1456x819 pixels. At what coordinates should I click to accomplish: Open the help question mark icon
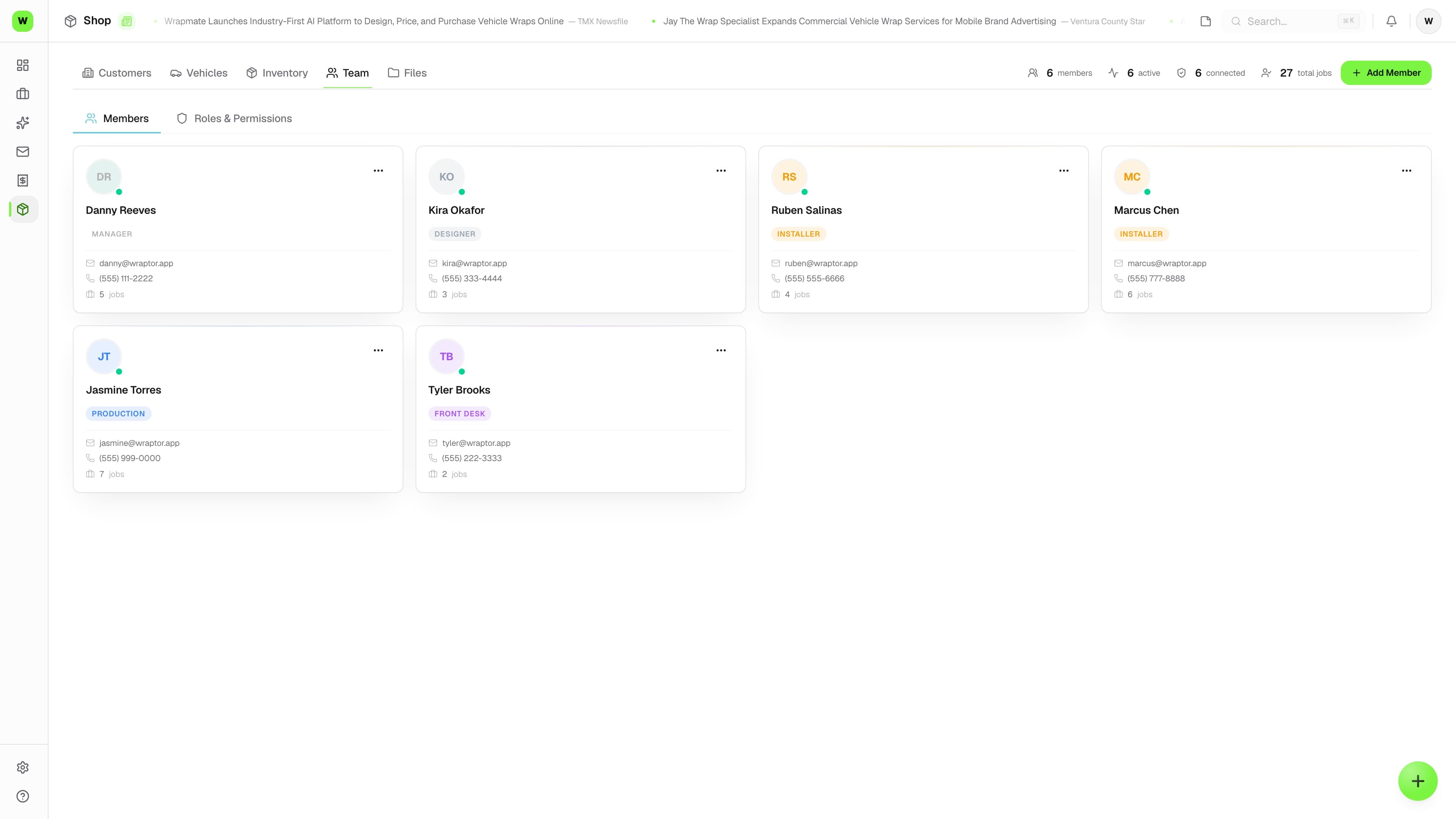click(23, 796)
